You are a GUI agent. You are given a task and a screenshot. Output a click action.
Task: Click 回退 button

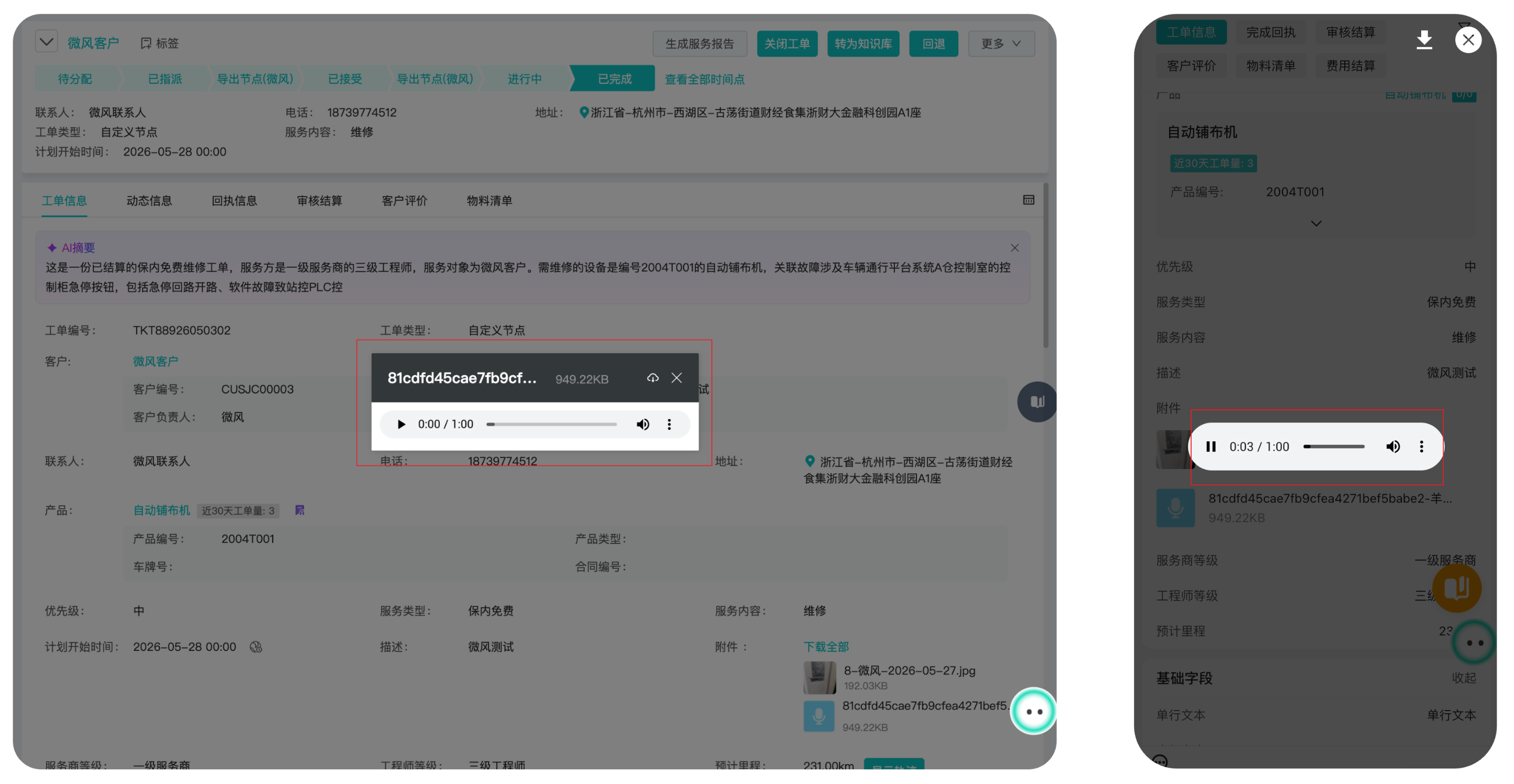(x=933, y=43)
